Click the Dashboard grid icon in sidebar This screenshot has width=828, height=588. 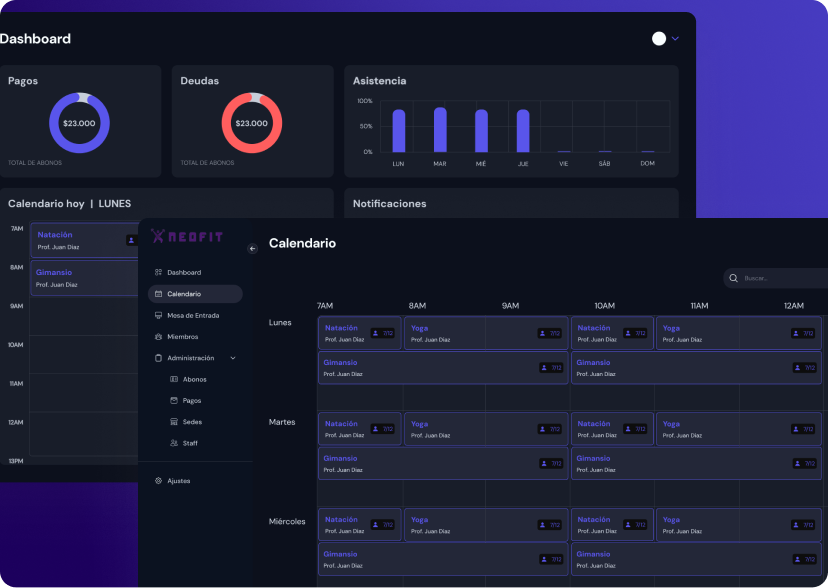coord(158,272)
